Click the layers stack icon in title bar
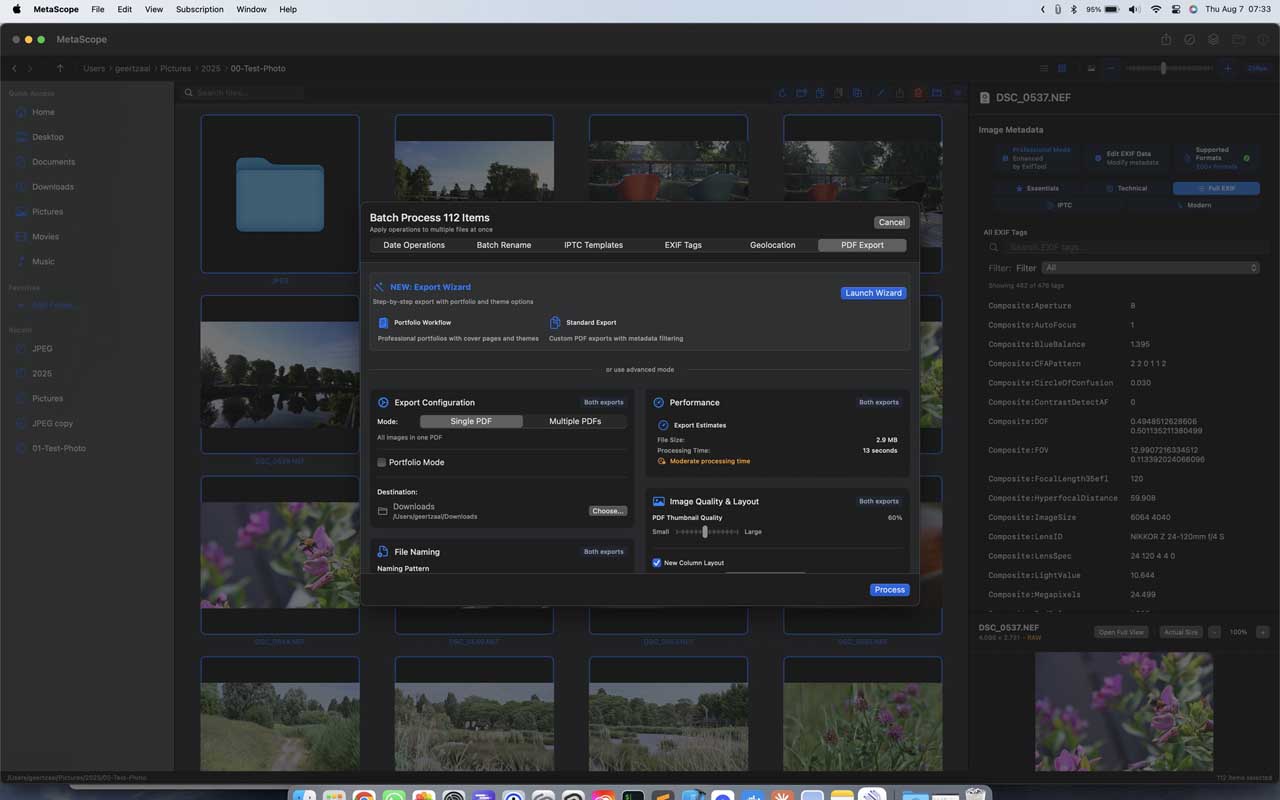This screenshot has width=1280, height=800. (1214, 40)
